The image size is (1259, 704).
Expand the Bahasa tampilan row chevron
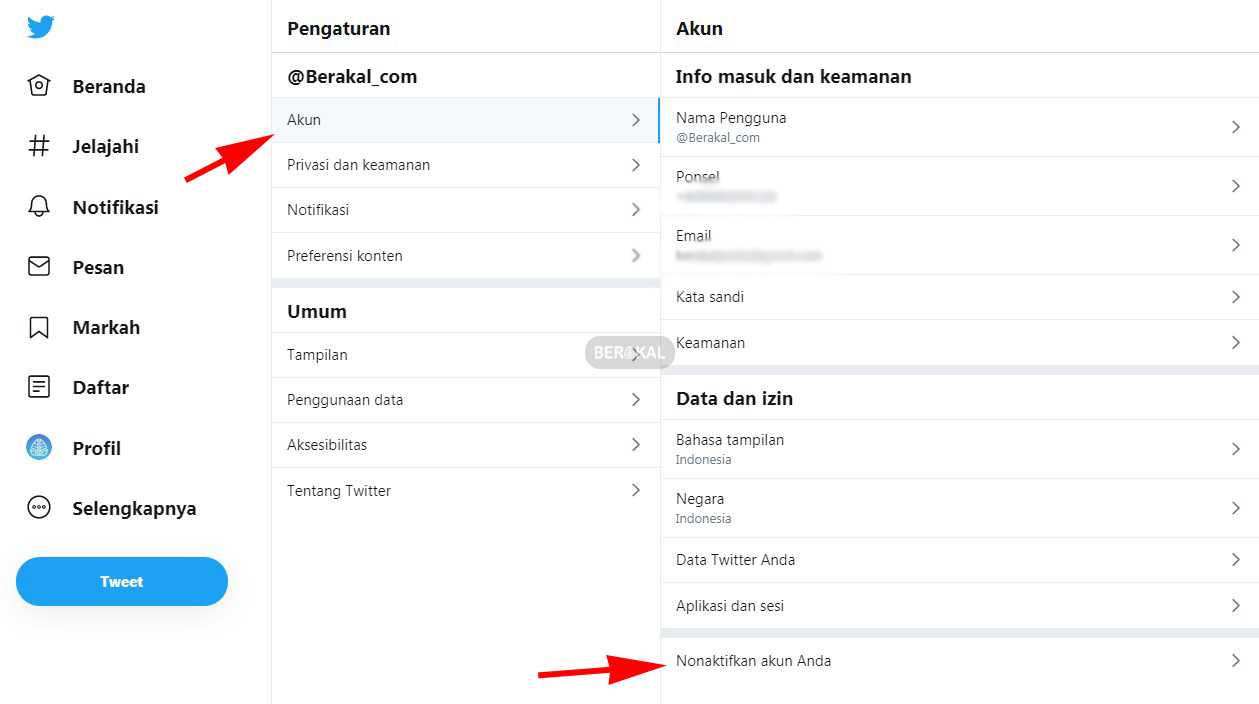pos(1236,449)
